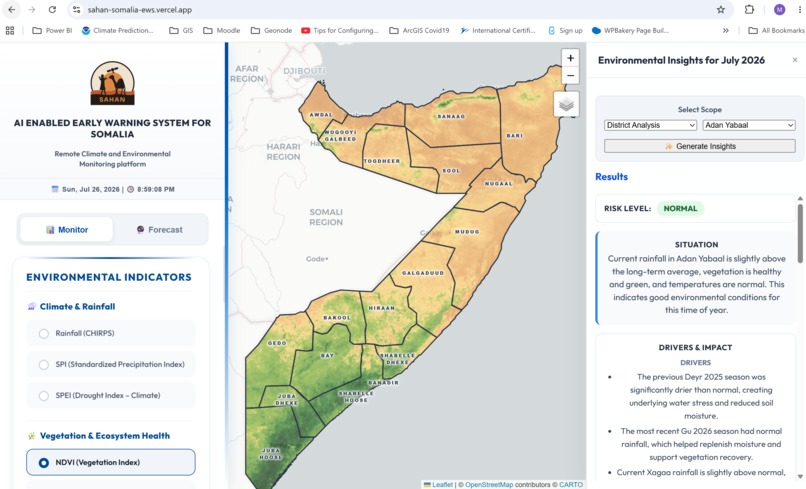Viewport: 806px width, 489px height.
Task: Click the browser forward arrow
Action: [32, 9]
